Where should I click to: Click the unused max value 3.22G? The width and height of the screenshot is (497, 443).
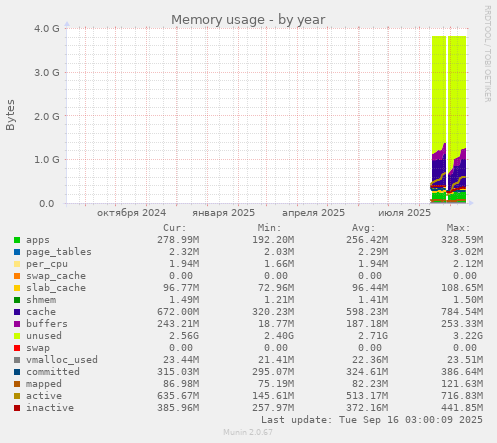coord(468,336)
